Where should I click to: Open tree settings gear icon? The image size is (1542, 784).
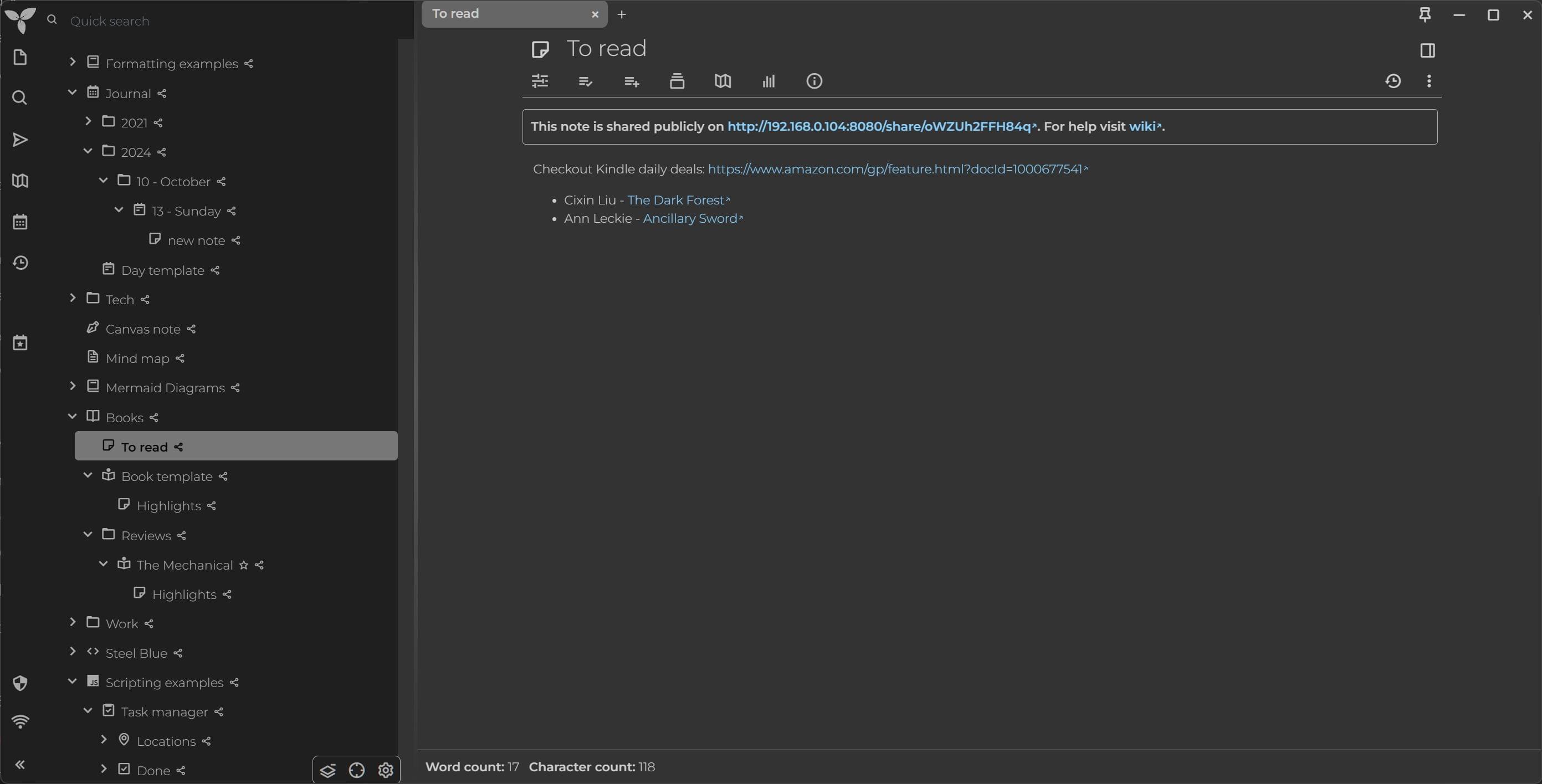(x=386, y=770)
